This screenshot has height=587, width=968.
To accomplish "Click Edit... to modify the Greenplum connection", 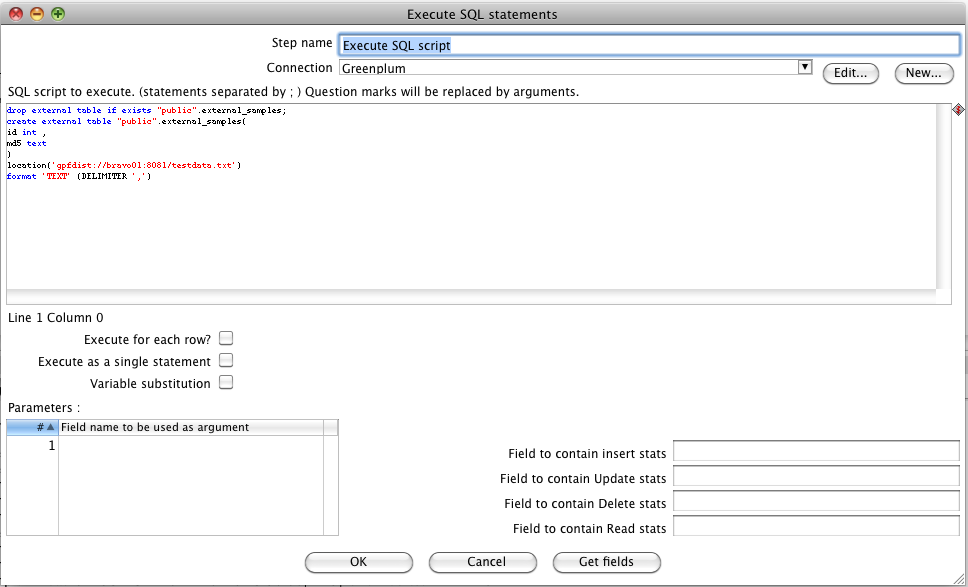I will coord(850,73).
